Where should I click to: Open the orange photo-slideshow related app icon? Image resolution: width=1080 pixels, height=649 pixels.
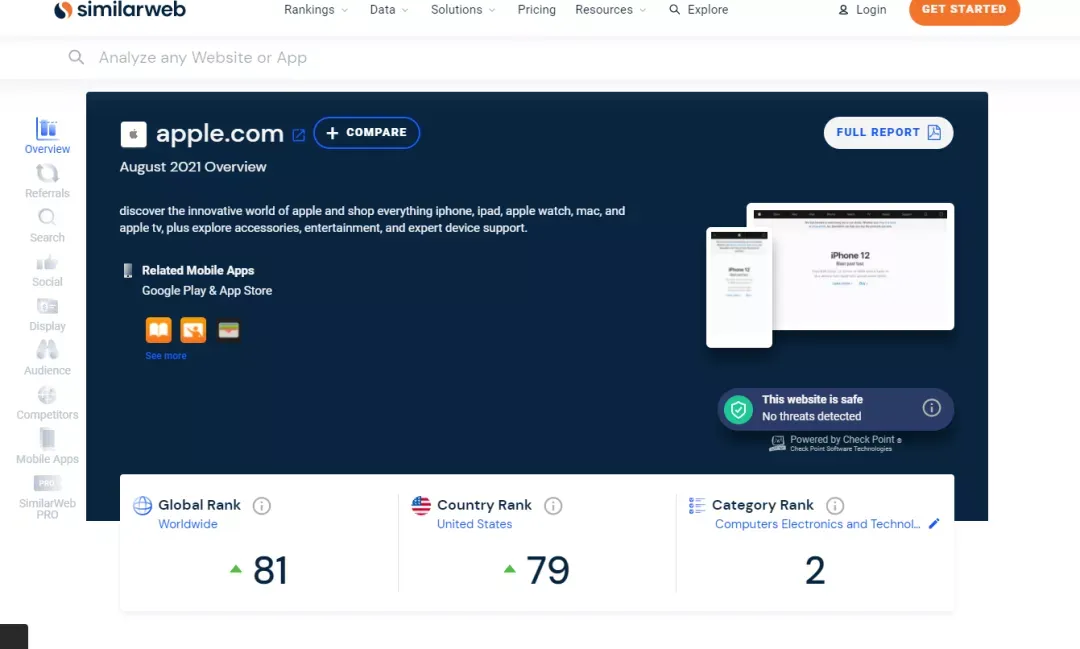(x=193, y=330)
